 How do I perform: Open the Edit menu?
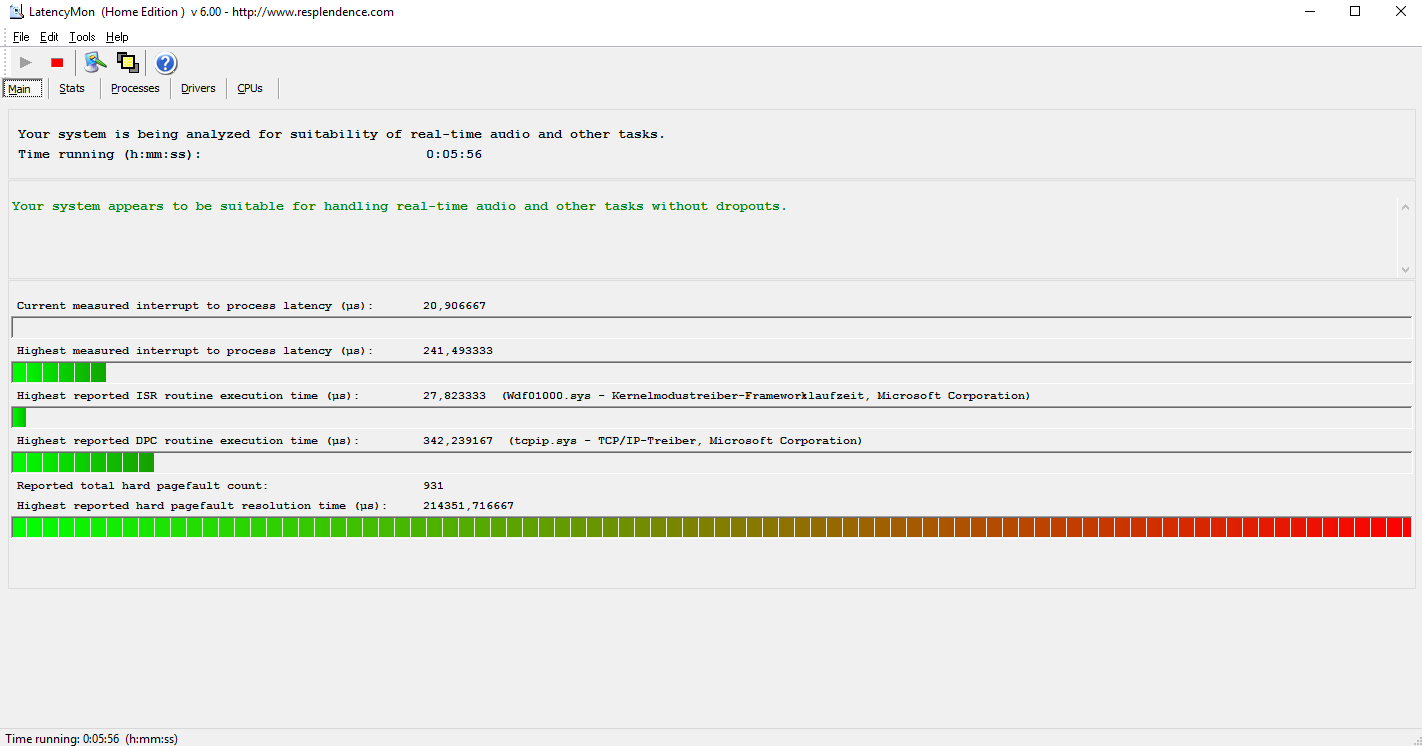pos(49,37)
